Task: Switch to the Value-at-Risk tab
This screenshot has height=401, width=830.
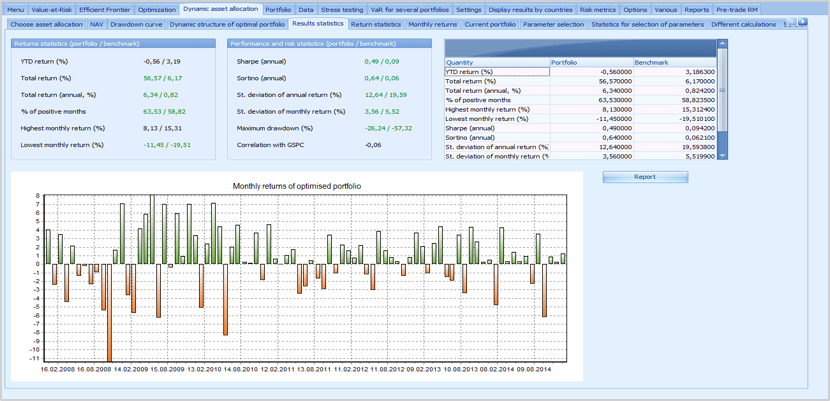Action: click(51, 10)
